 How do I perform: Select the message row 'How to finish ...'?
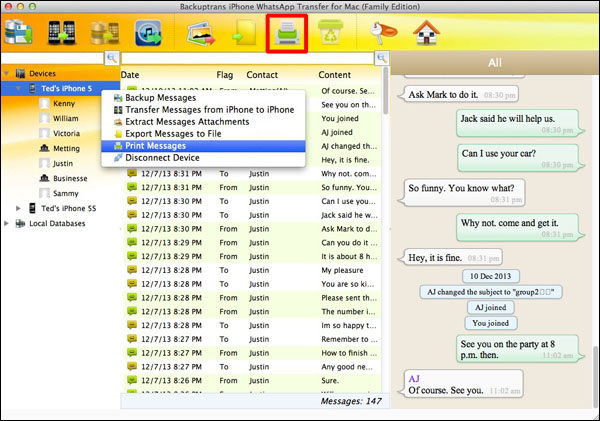(x=252, y=353)
